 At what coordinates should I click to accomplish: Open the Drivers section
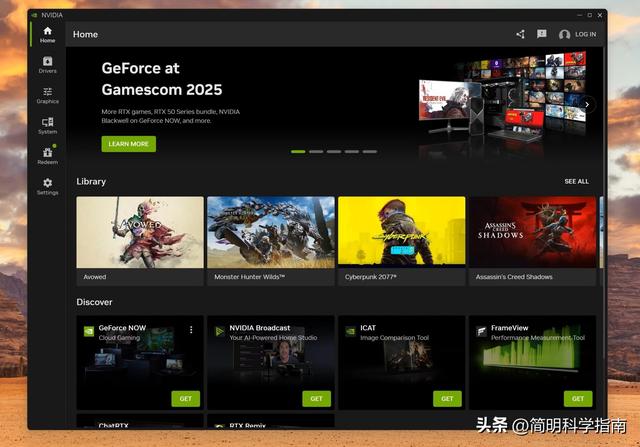click(47, 65)
